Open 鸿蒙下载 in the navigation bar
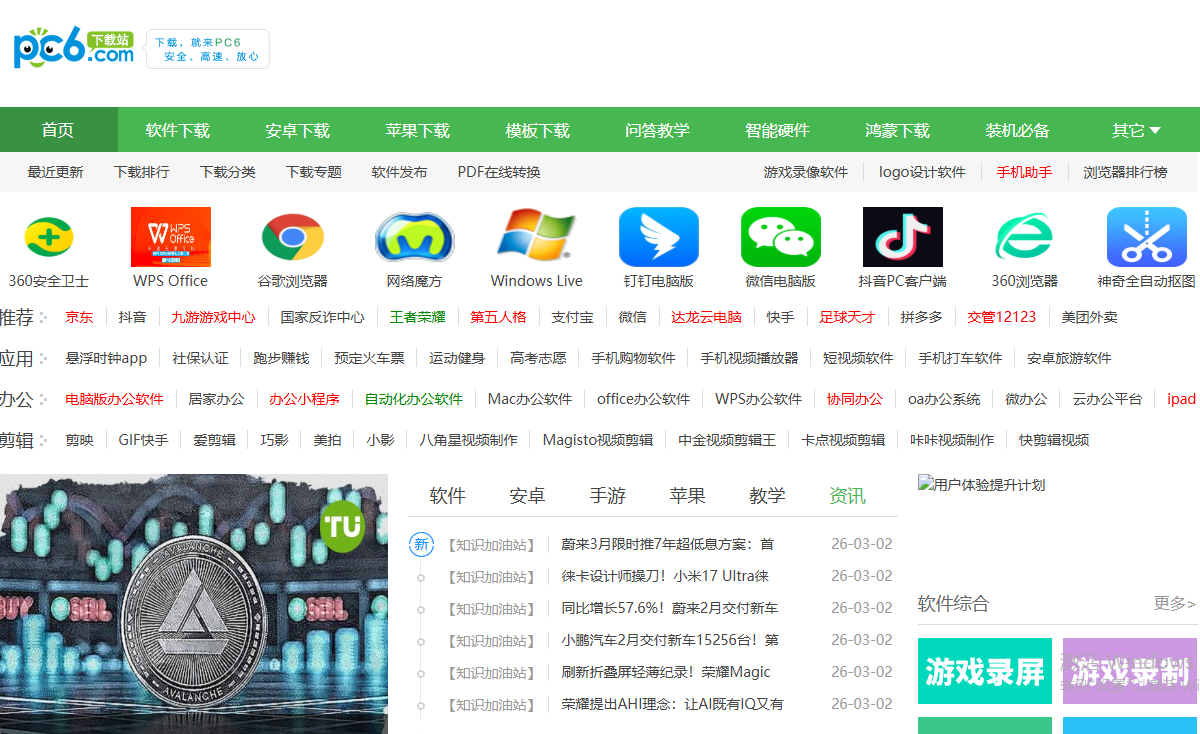 [x=898, y=130]
